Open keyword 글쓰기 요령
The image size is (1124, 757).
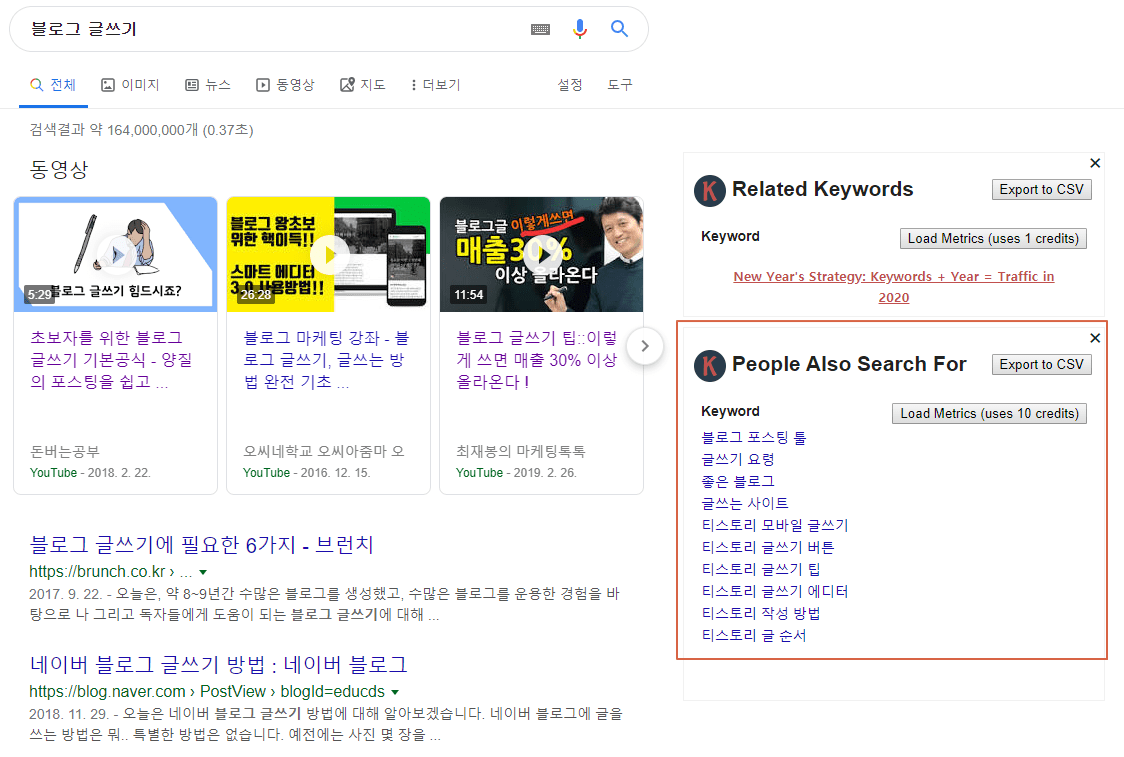click(x=738, y=460)
